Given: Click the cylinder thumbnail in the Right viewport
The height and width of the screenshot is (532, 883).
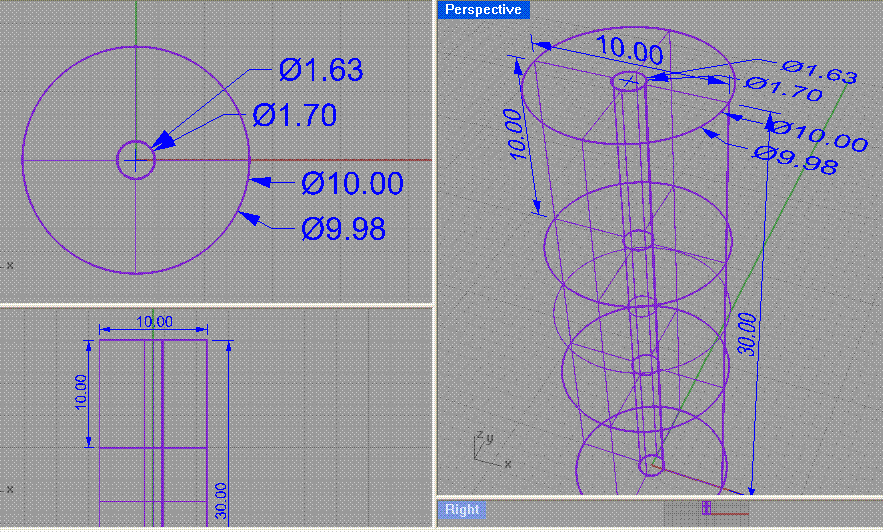Looking at the screenshot, I should click(x=705, y=509).
